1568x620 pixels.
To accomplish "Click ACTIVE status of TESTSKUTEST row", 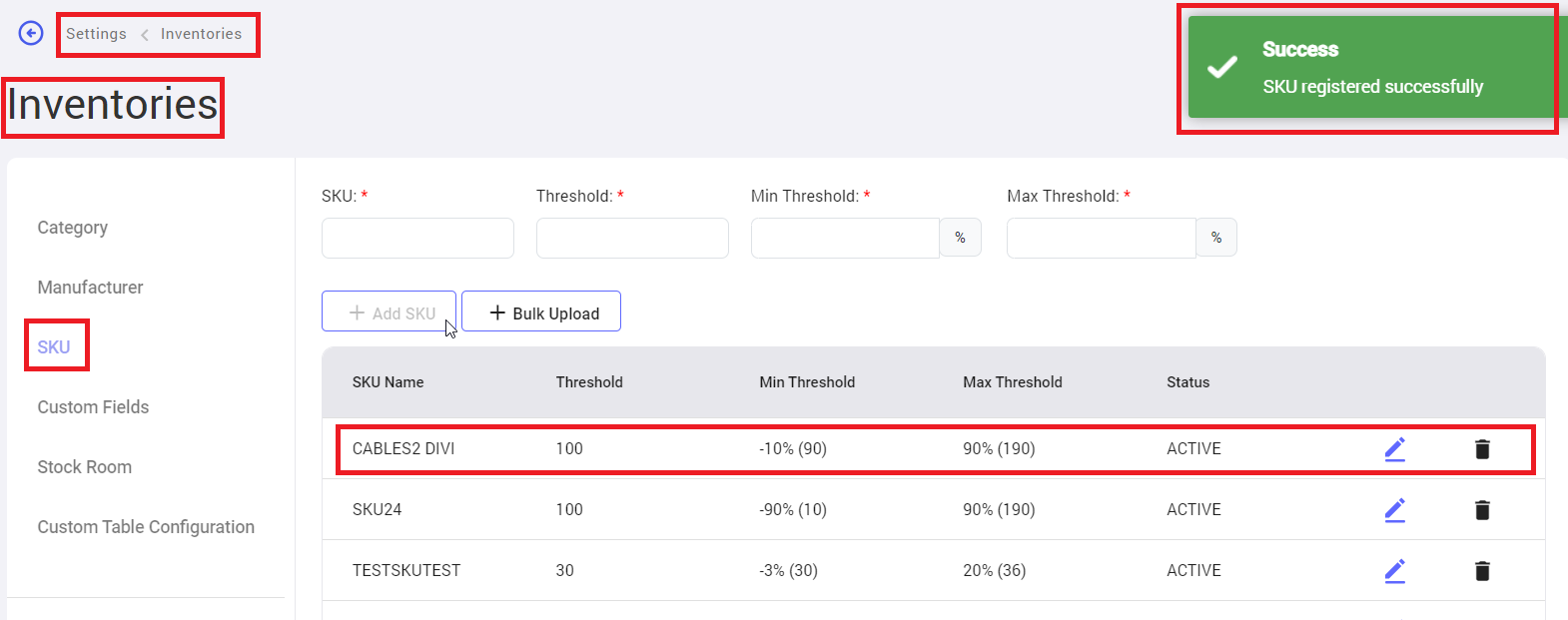I will click(1193, 571).
